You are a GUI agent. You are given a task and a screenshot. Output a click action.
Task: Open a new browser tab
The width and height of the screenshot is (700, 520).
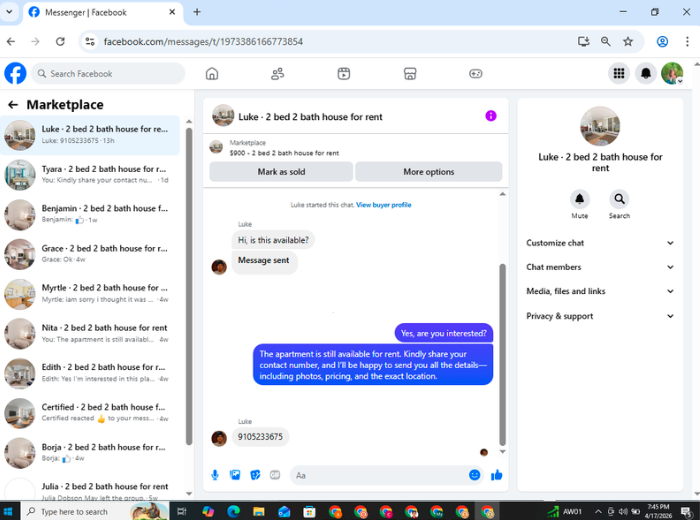click(197, 12)
